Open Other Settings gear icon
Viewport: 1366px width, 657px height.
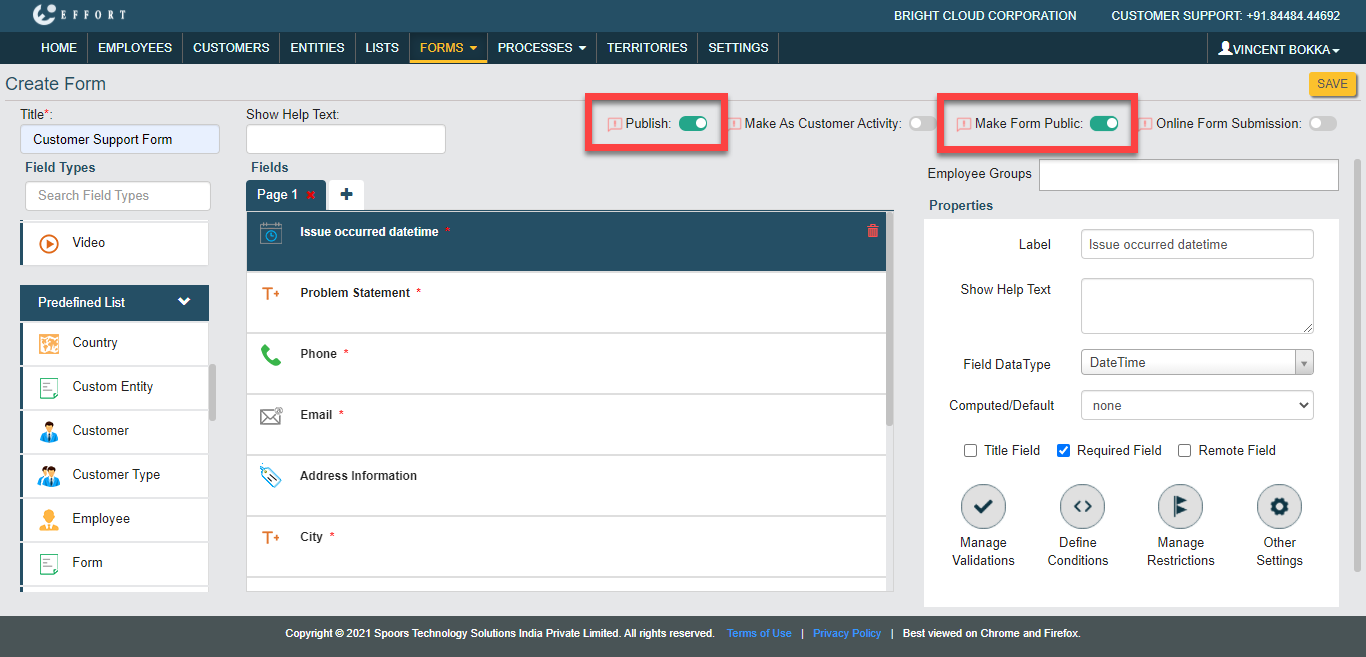click(x=1279, y=507)
